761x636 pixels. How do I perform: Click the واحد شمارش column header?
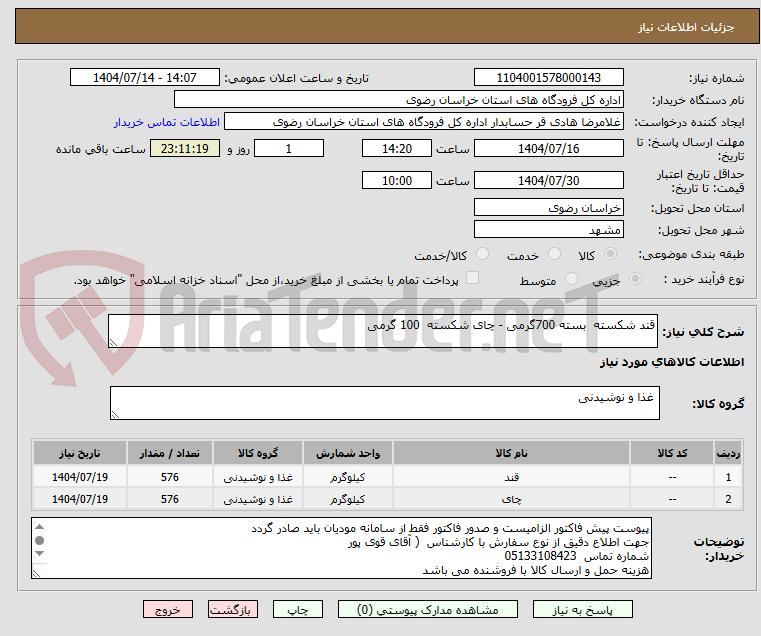[347, 453]
